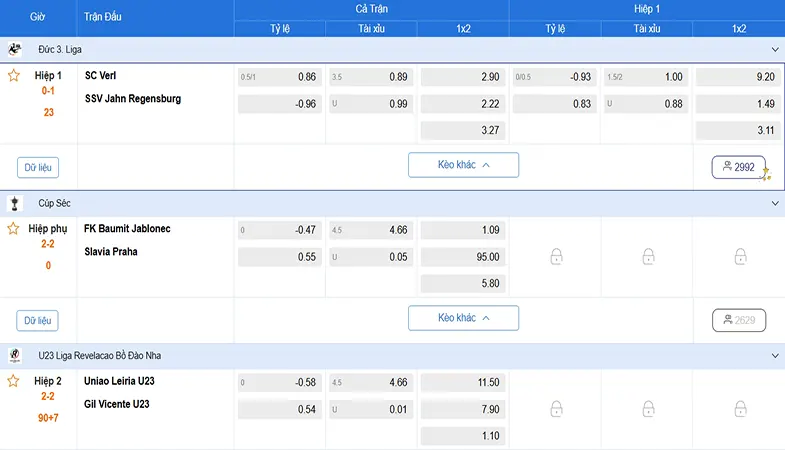Collapse the Cúp Séc section chevron
This screenshot has height=450, width=785.
click(775, 203)
